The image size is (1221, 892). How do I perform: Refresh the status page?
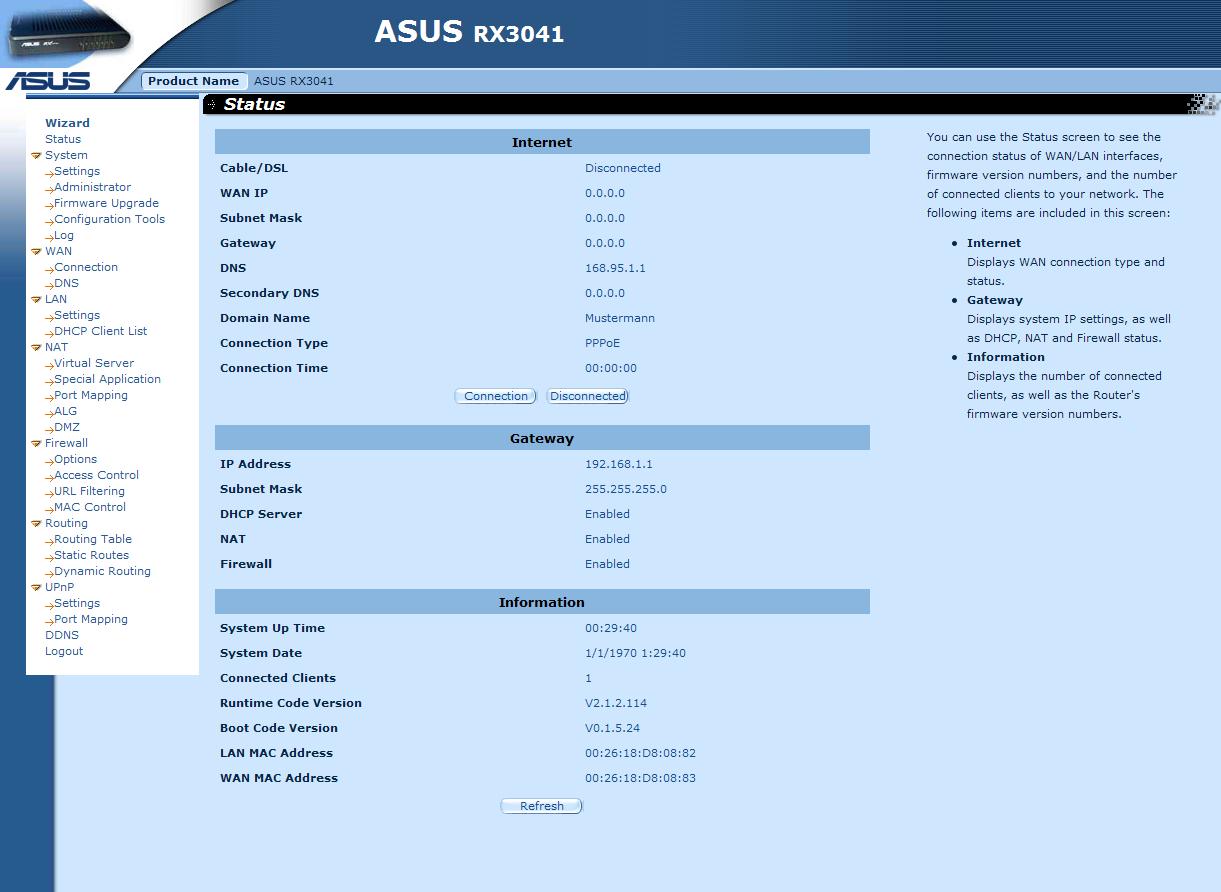point(541,806)
